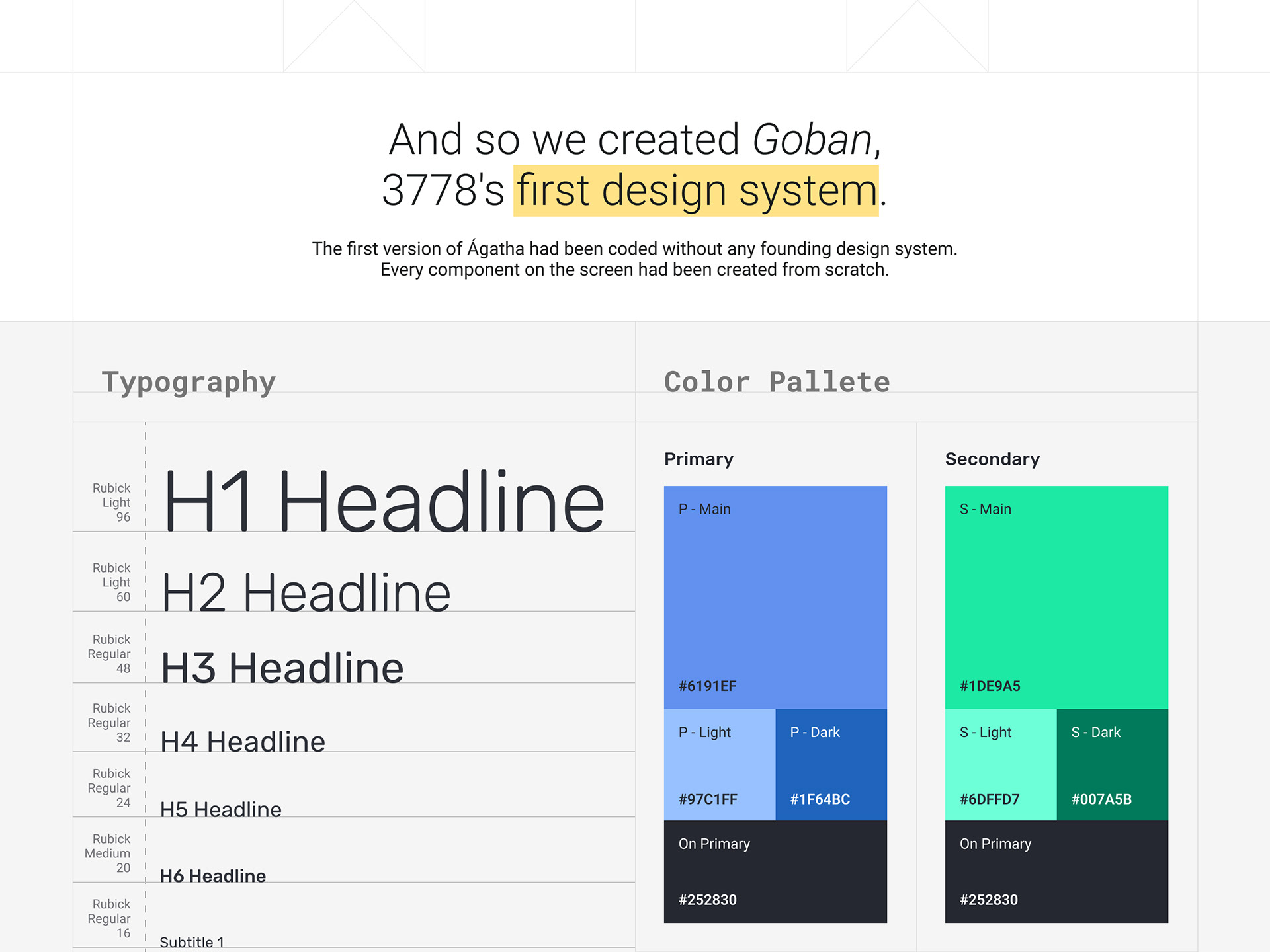Click the Color Pallete section heading
The height and width of the screenshot is (952, 1270).
tap(777, 382)
